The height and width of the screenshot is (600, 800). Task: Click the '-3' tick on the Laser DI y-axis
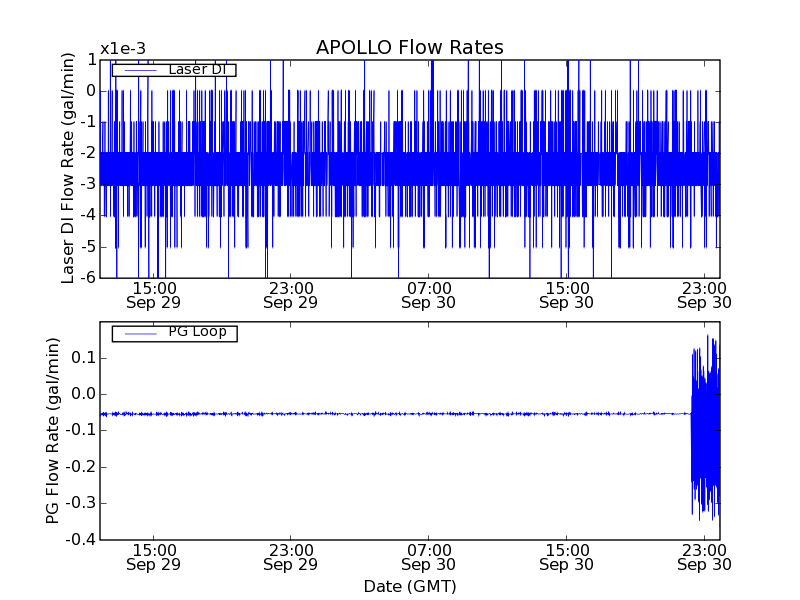(x=88, y=184)
